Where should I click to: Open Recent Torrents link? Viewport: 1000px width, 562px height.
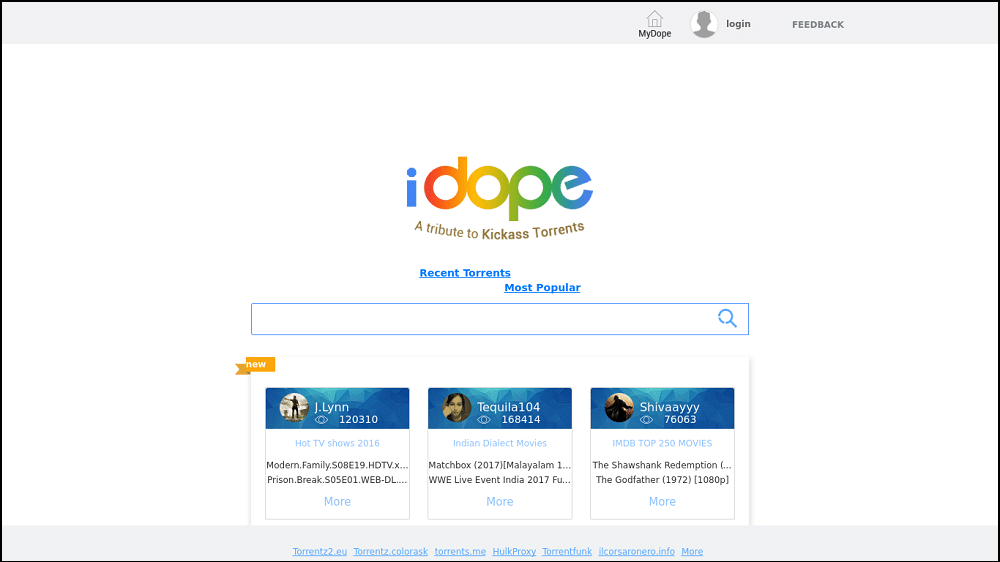465,273
